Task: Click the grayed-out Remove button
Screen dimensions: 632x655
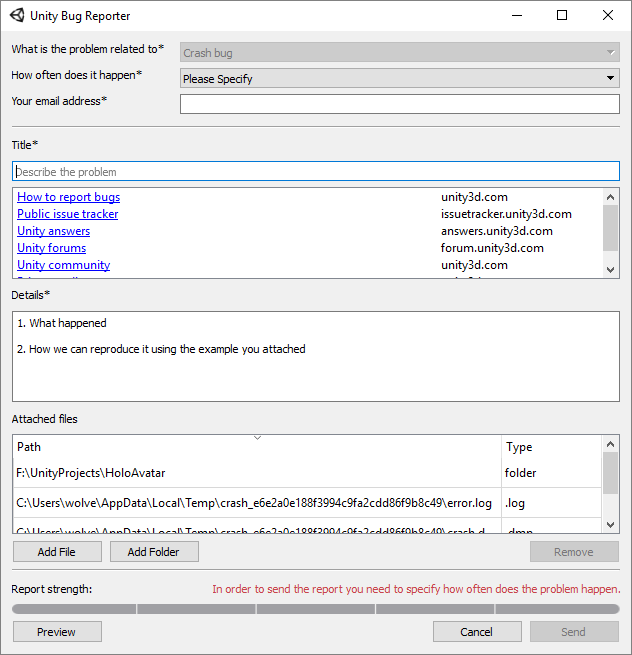Action: pyautogui.click(x=574, y=552)
